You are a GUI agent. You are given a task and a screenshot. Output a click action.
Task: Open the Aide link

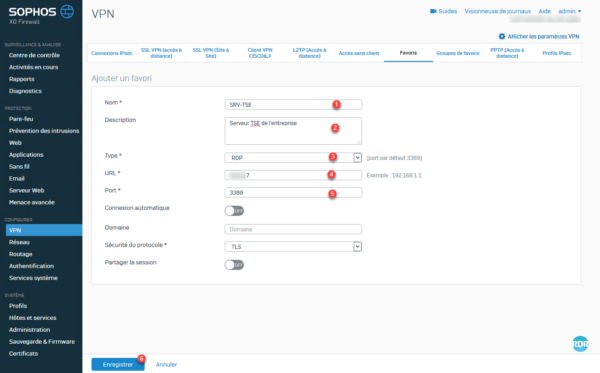544,11
